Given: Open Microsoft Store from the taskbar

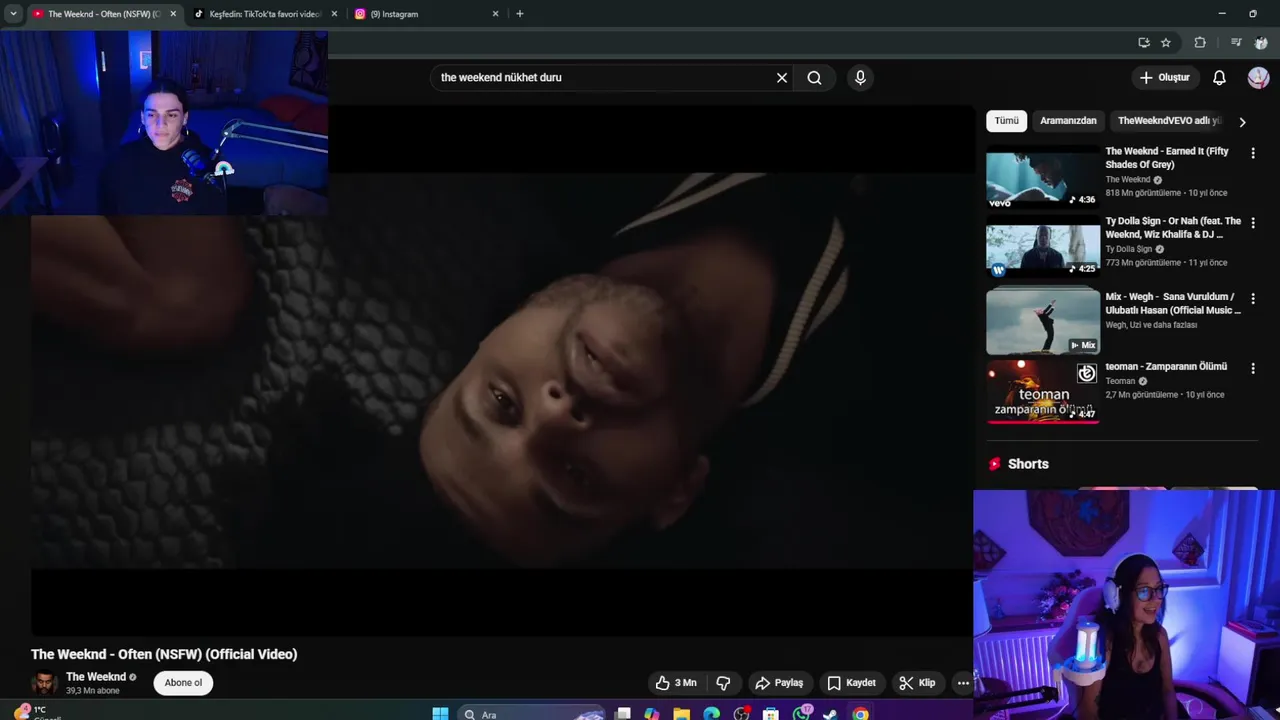Looking at the screenshot, I should click(x=770, y=714).
